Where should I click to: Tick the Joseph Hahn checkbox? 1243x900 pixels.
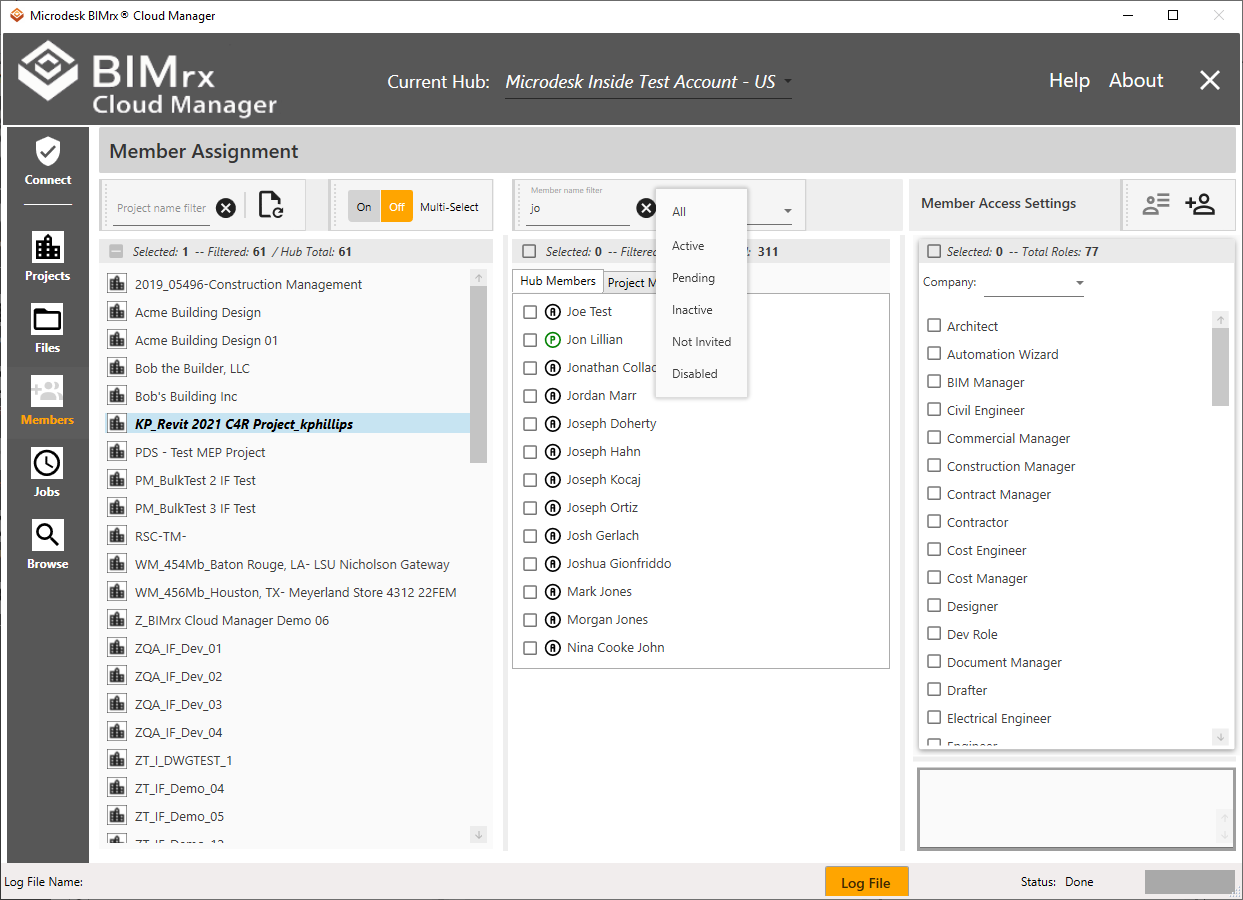(530, 452)
